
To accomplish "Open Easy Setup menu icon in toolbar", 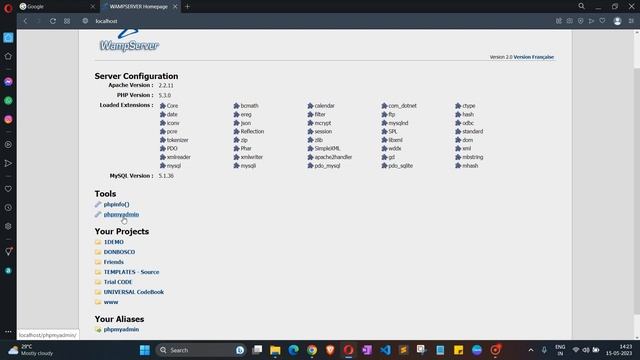I will click(x=631, y=21).
